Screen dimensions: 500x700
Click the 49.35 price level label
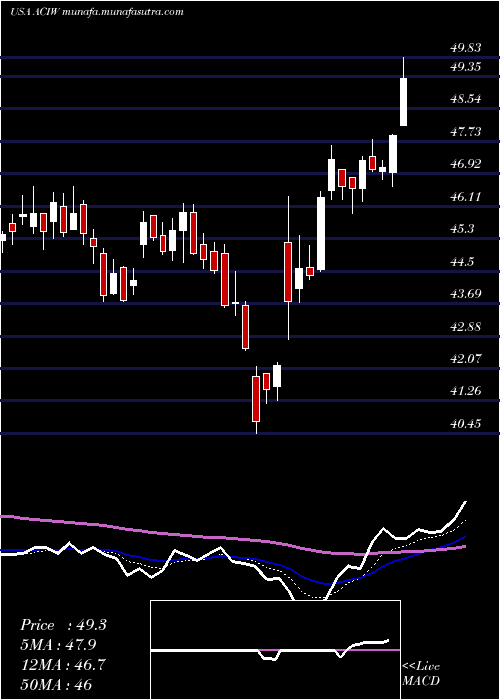[465, 67]
